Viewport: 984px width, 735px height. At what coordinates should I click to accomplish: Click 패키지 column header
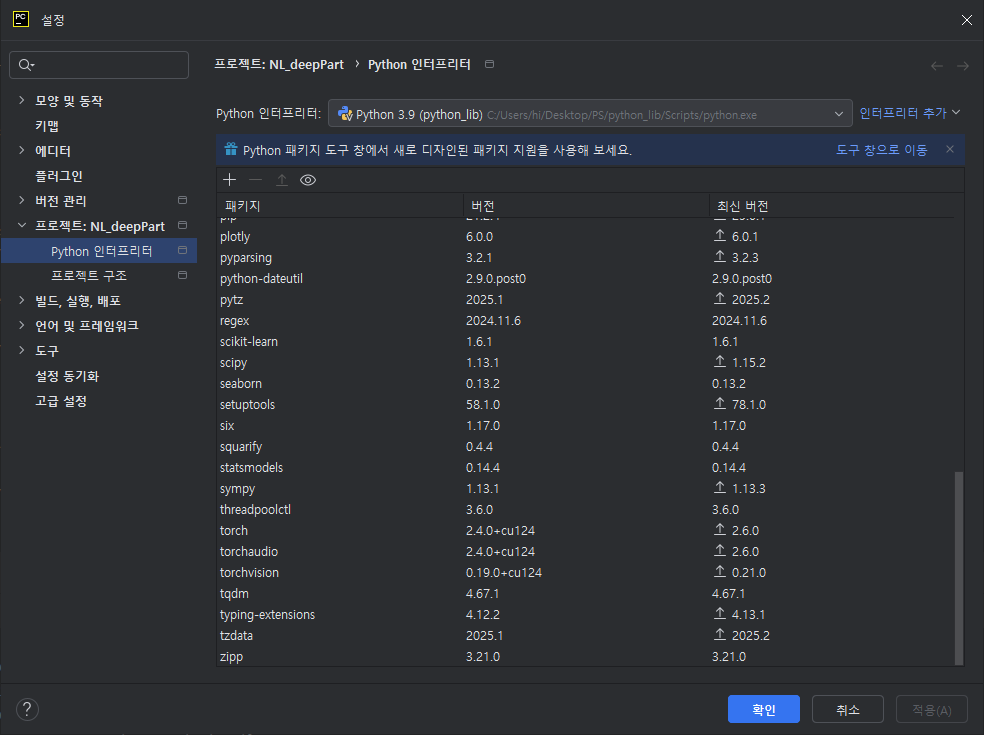pos(340,206)
